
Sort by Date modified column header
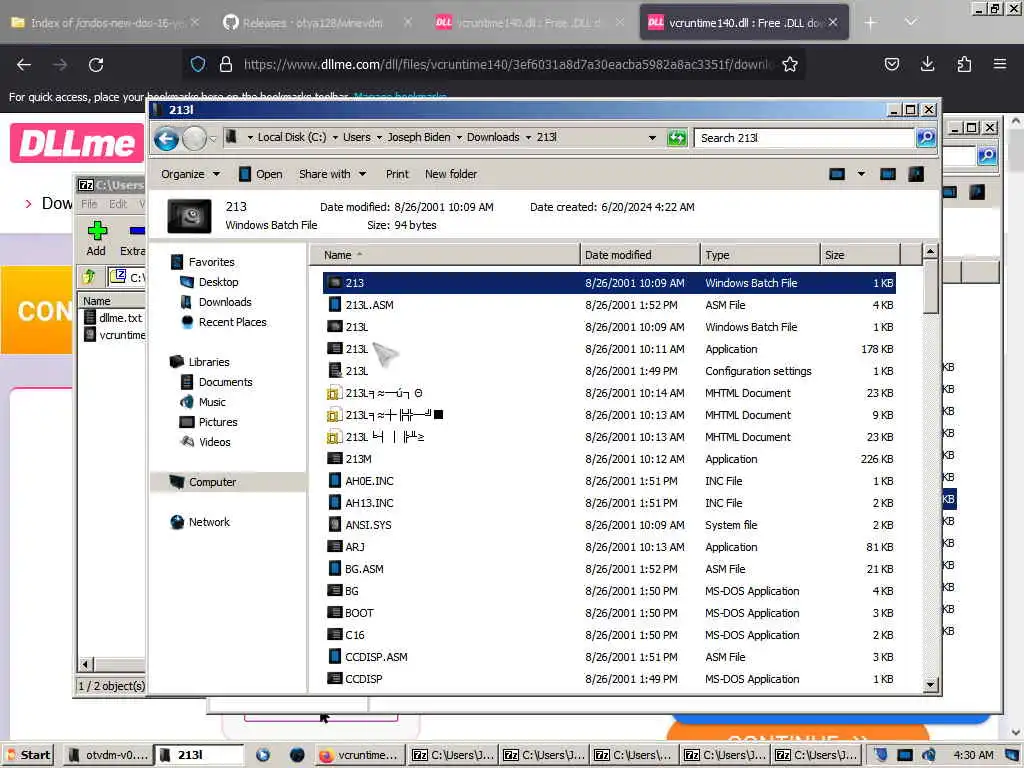coord(639,255)
